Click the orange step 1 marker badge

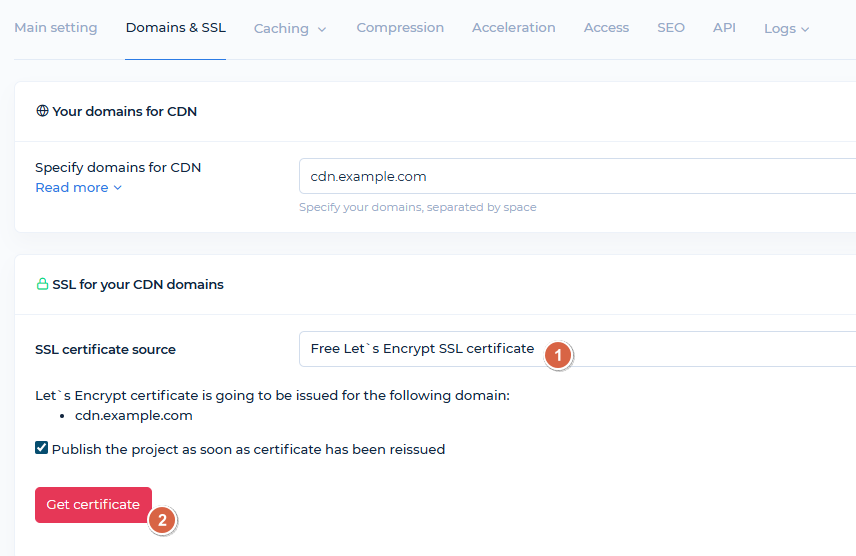click(559, 354)
